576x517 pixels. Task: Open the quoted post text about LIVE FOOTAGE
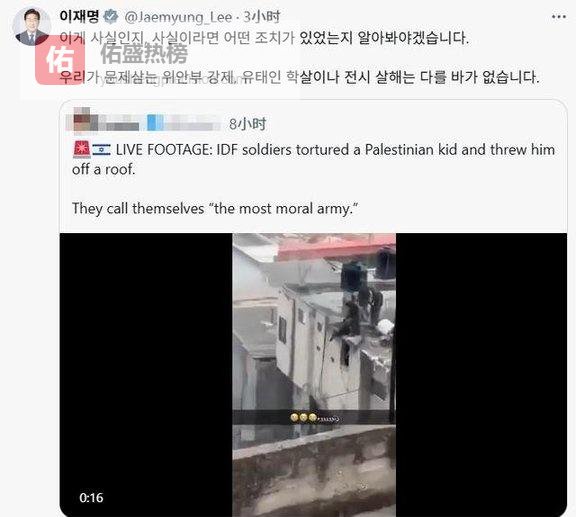[313, 159]
